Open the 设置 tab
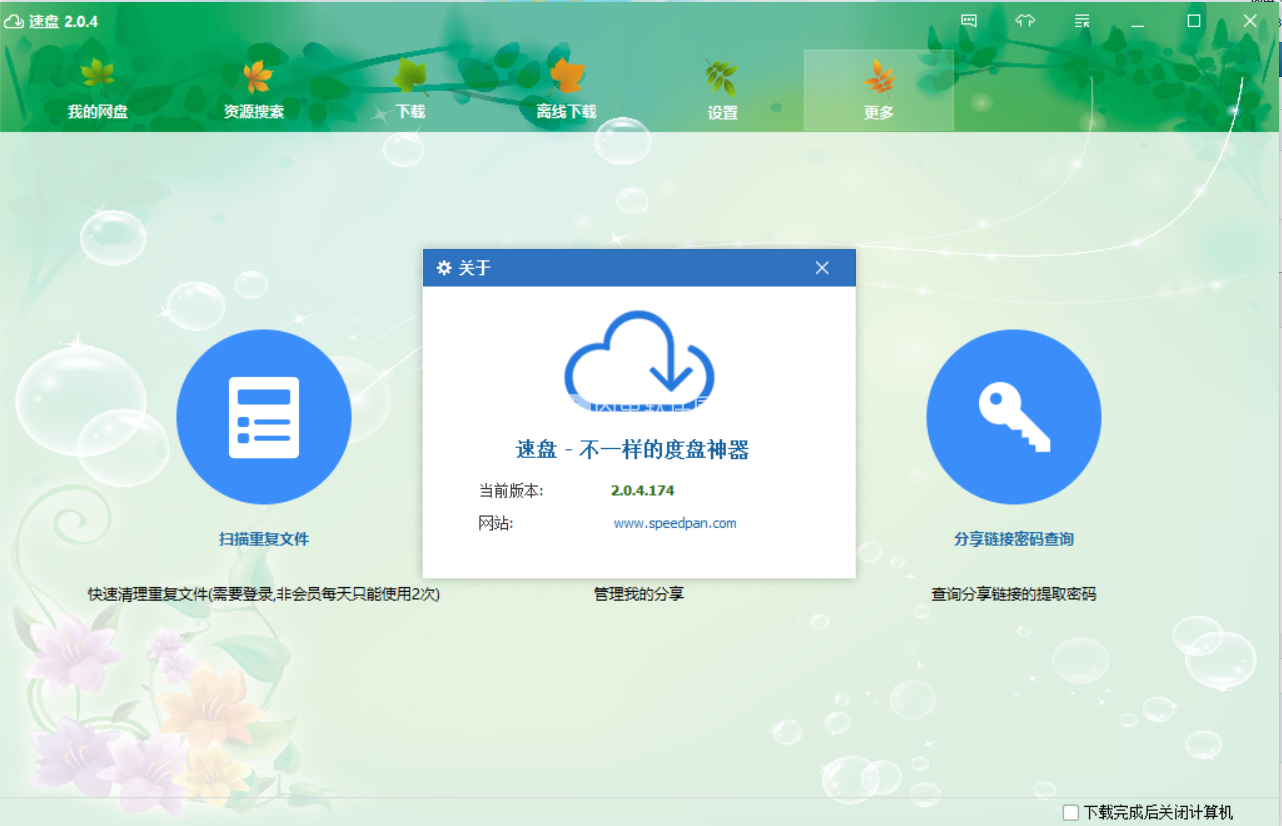This screenshot has width=1282, height=826. (722, 91)
